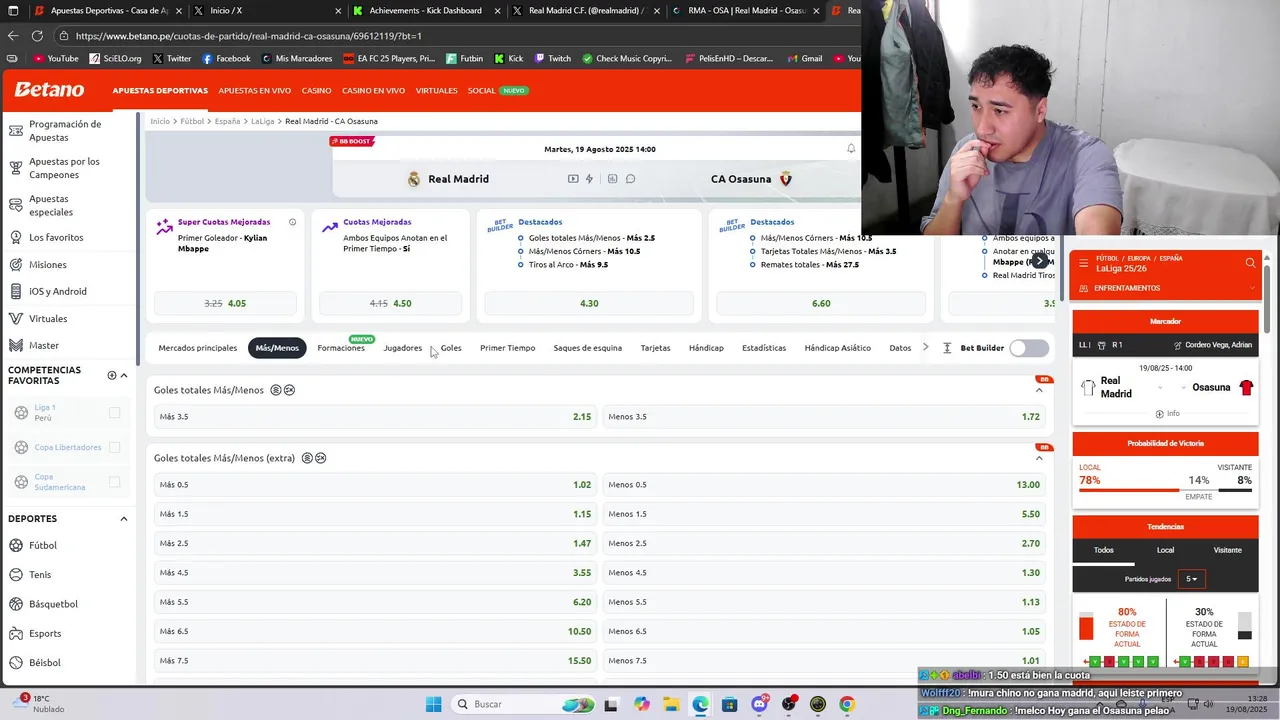This screenshot has width=1280, height=720.
Task: Bet on Más 3.5 goals at 2.15
Action: (x=376, y=417)
